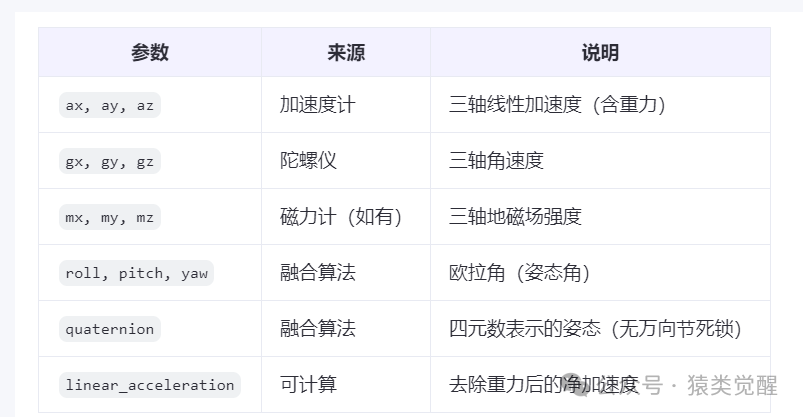The image size is (803, 417).
Task: Click the 说明 column header
Action: pyautogui.click(x=600, y=52)
